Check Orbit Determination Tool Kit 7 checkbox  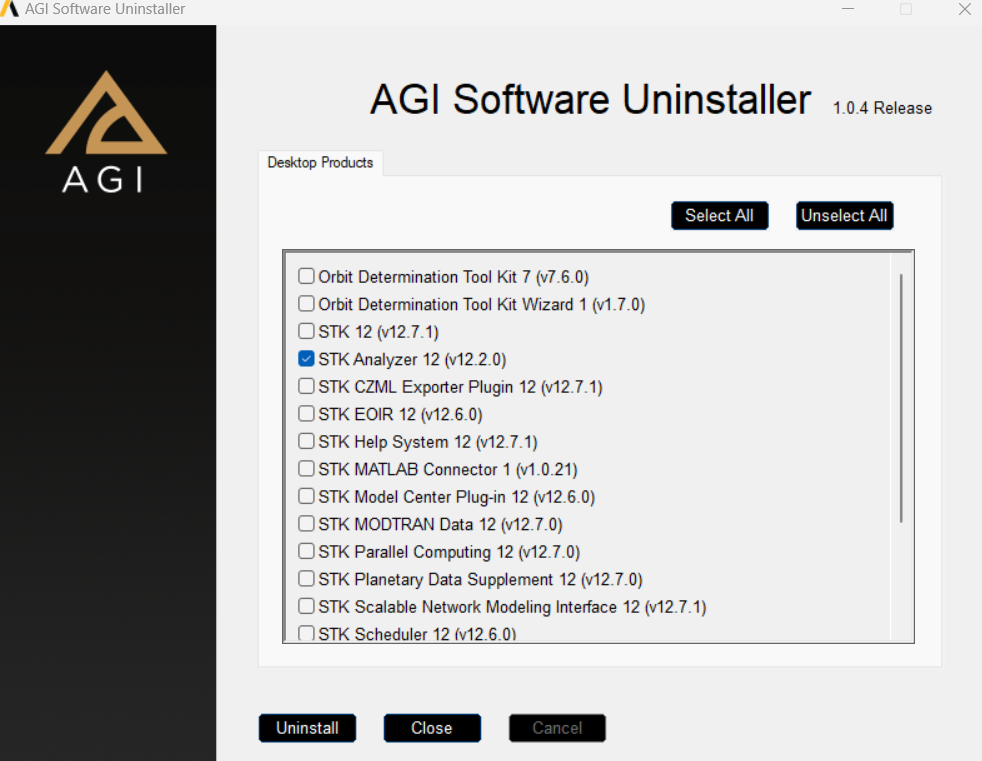pos(306,276)
